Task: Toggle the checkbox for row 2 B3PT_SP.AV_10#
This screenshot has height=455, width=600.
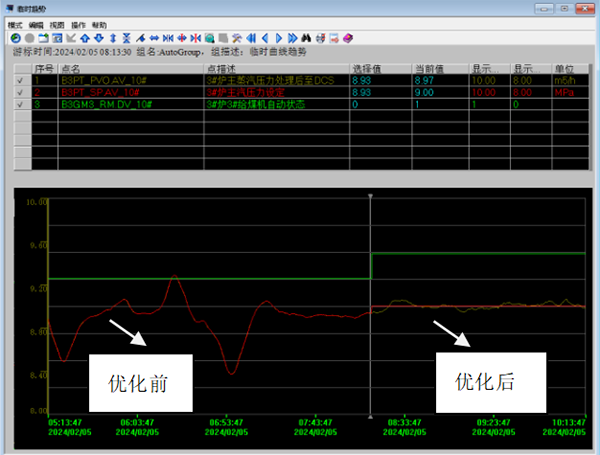Action: point(22,91)
